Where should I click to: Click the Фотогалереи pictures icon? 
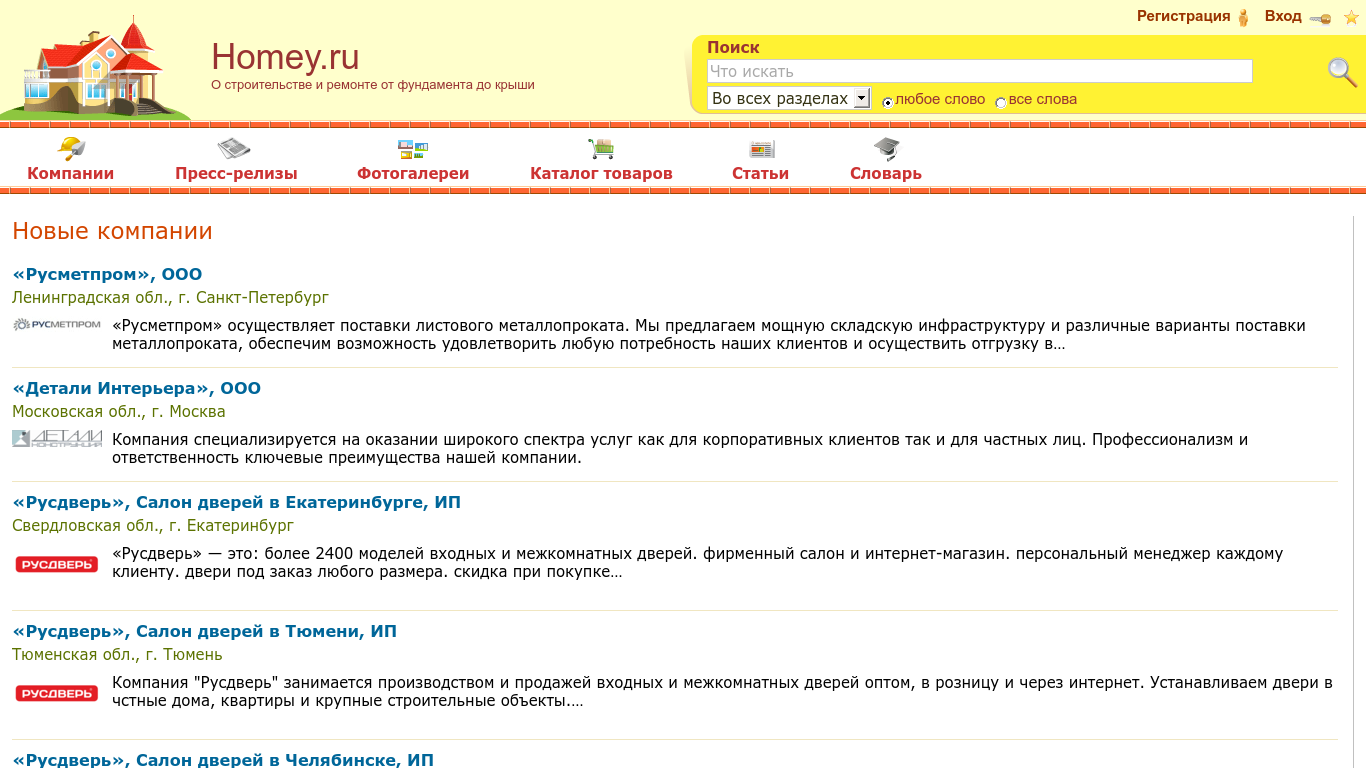(412, 150)
